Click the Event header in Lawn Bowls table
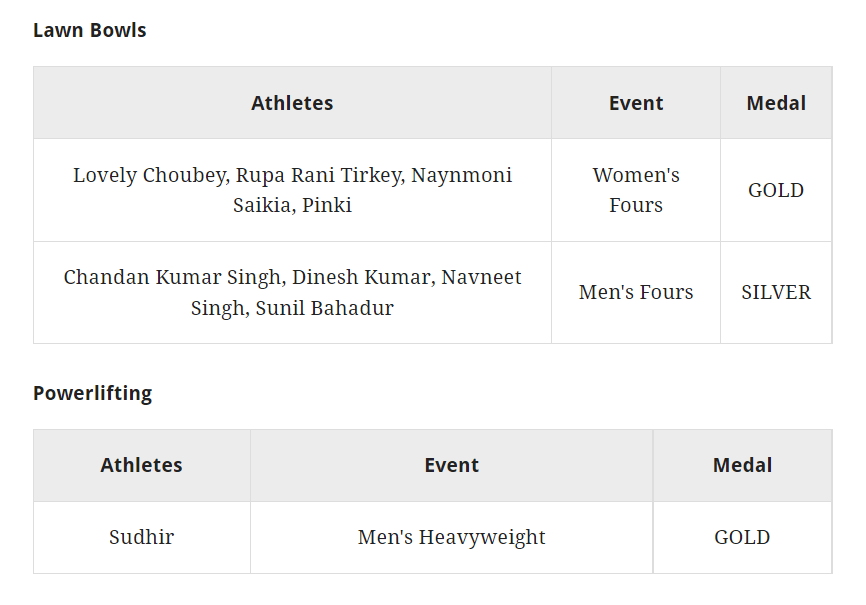This screenshot has height=605, width=866. tap(636, 103)
